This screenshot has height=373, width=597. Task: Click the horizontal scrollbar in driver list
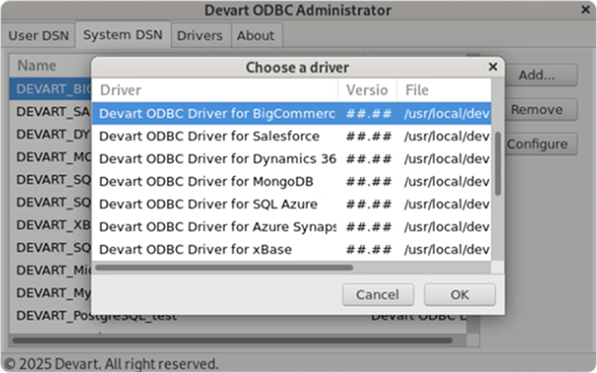pos(224,268)
